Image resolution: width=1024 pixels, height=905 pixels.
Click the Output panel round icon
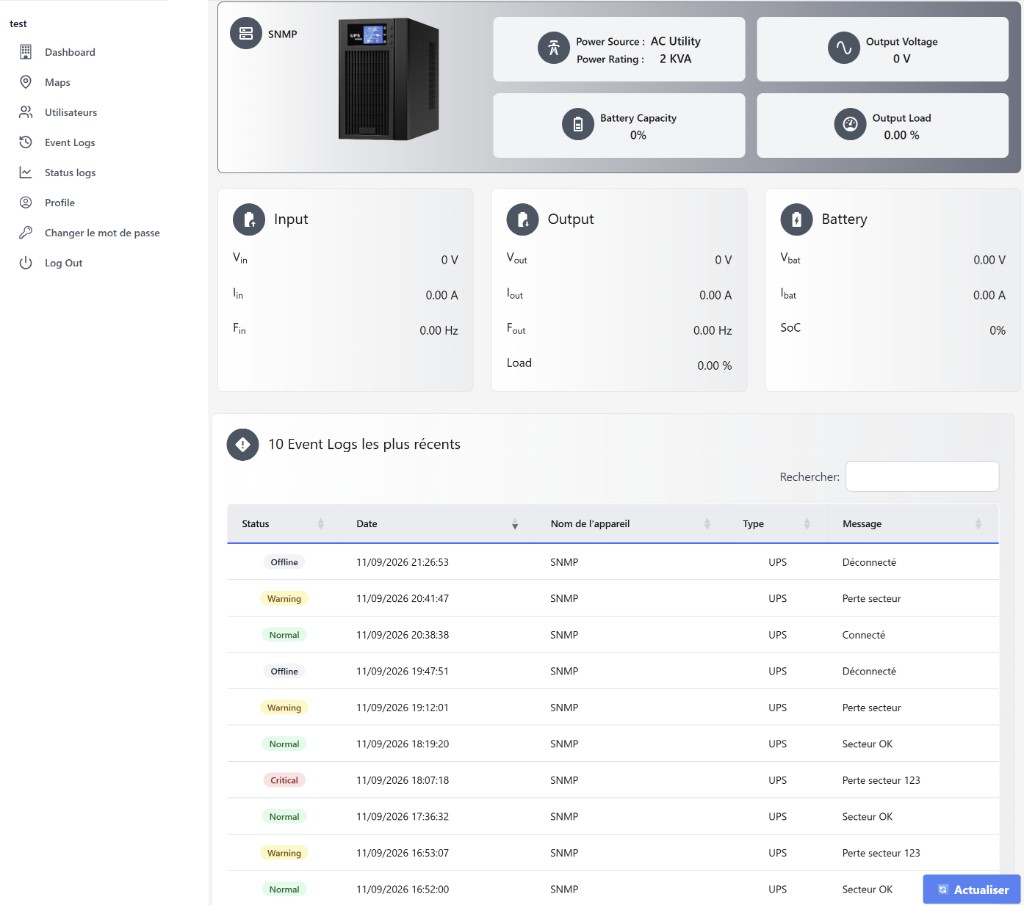click(x=522, y=219)
